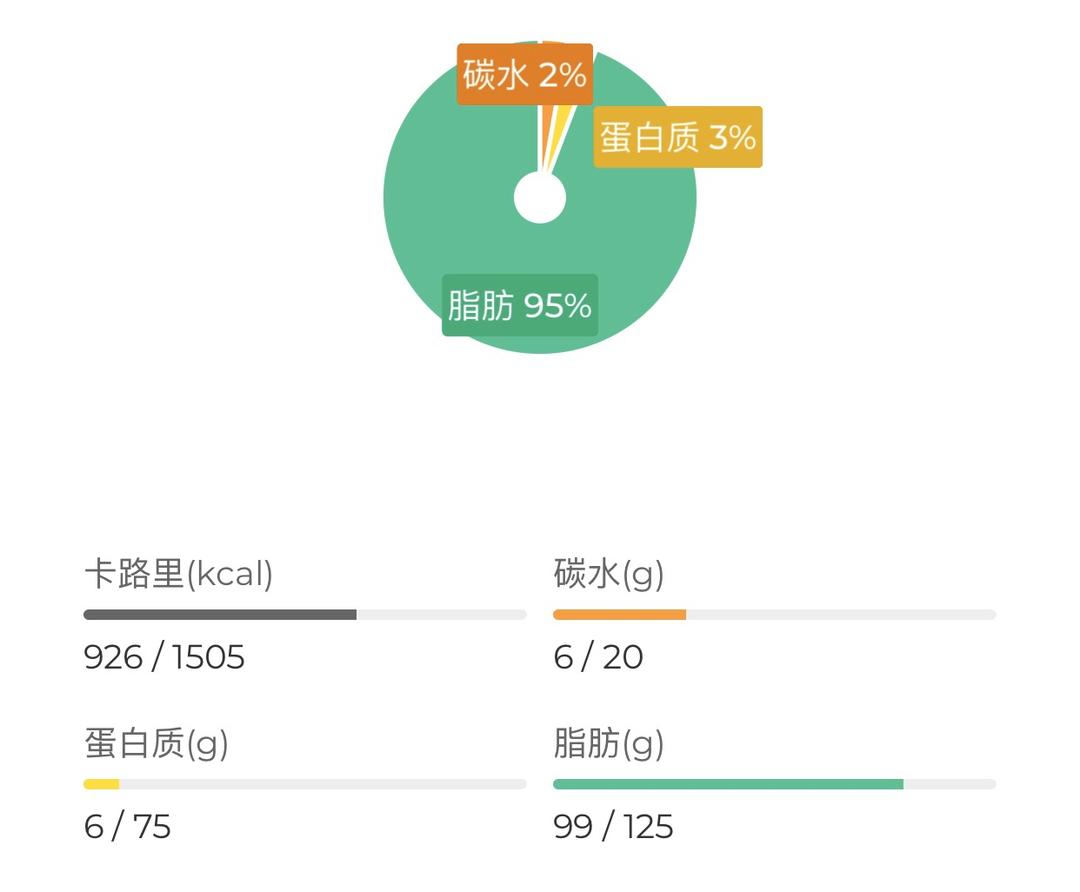
Task: Select the 99 / 125 fat value
Action: tap(614, 827)
